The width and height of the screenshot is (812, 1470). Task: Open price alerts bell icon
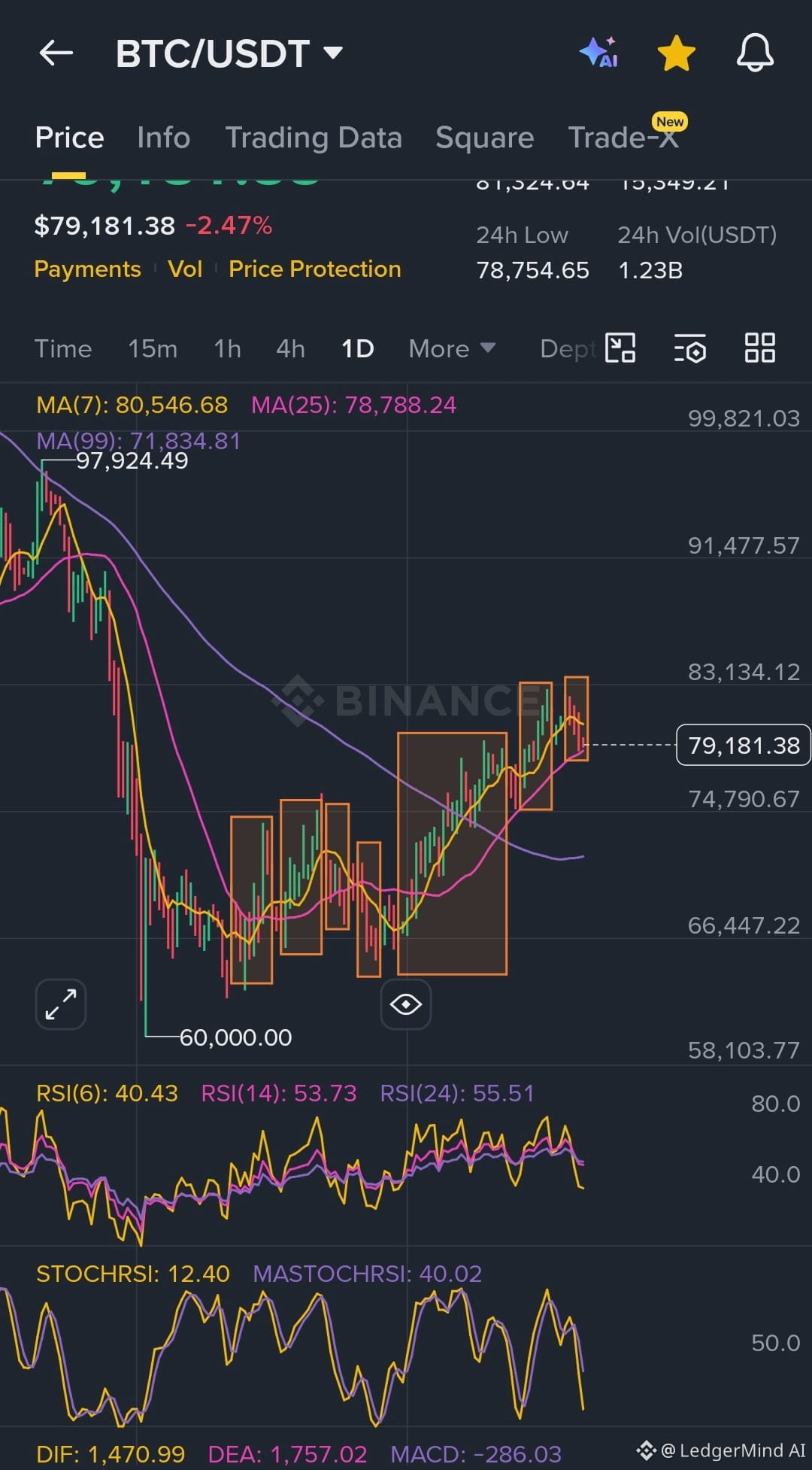[755, 53]
